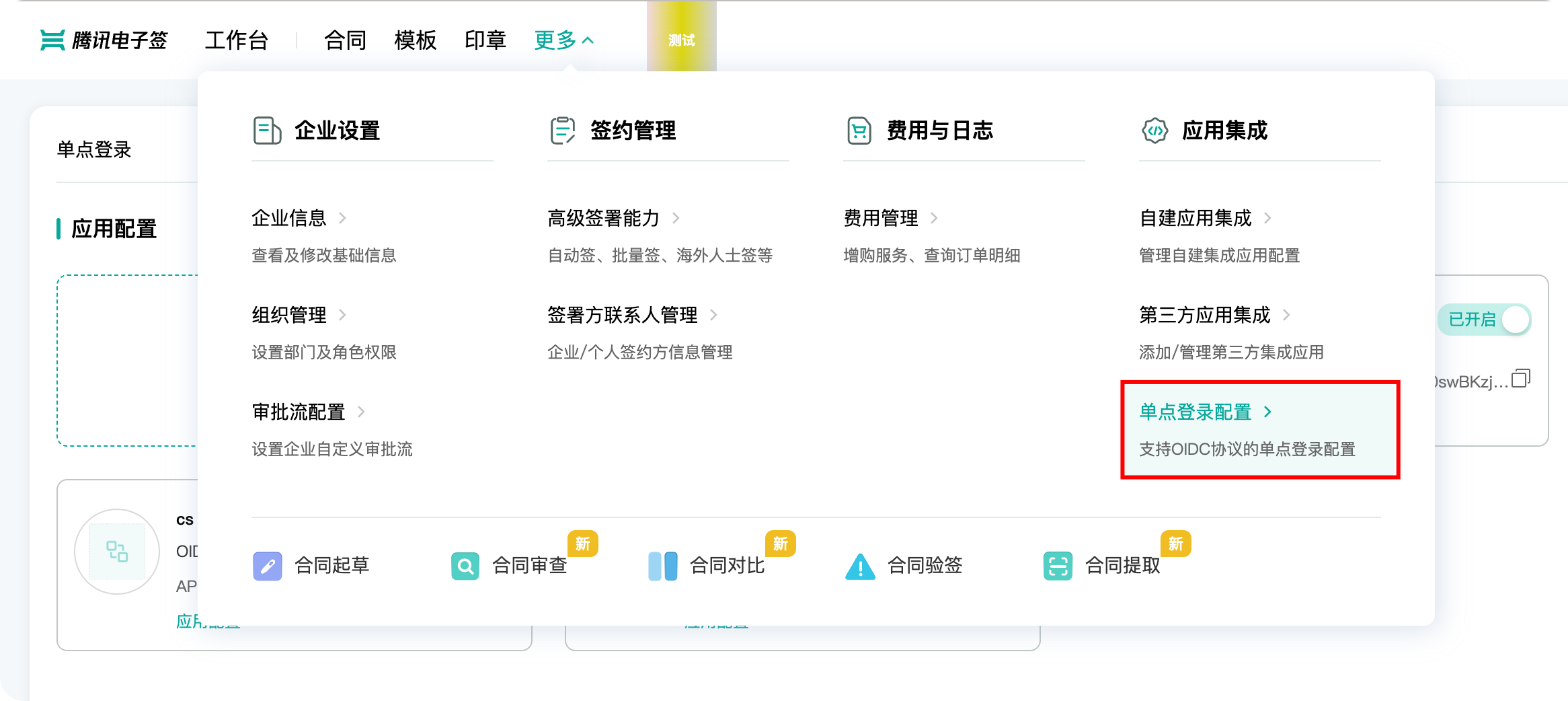Click the 模板 navigation item
Screen dimensions: 1568x701
(415, 40)
